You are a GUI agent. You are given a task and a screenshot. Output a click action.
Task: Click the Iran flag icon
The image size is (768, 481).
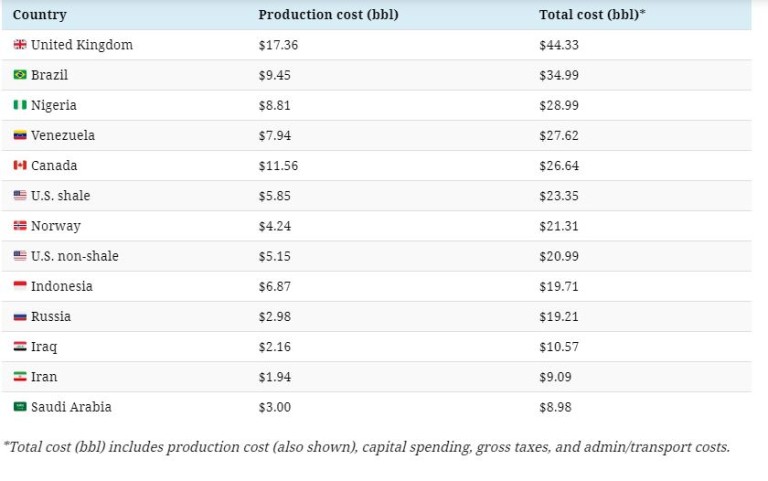[x=20, y=377]
